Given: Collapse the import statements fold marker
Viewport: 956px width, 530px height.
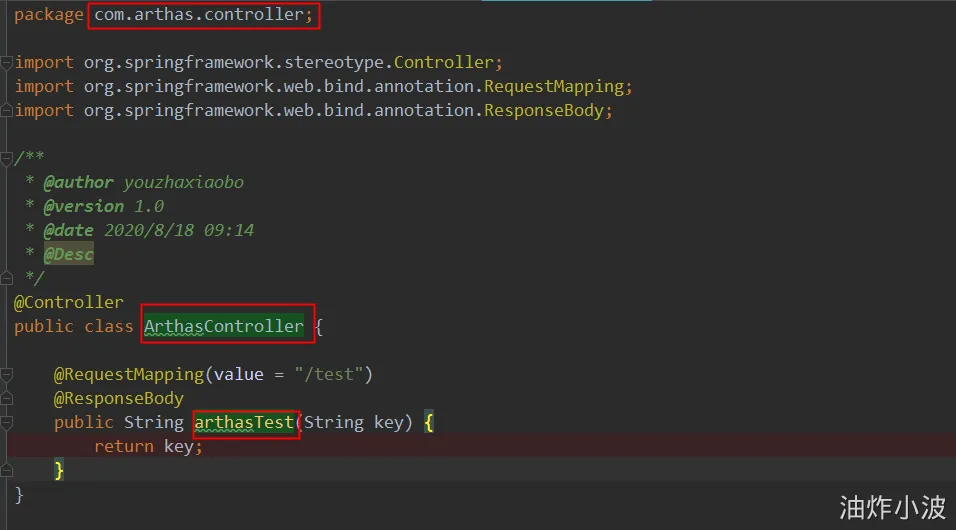Looking at the screenshot, I should pos(6,63).
